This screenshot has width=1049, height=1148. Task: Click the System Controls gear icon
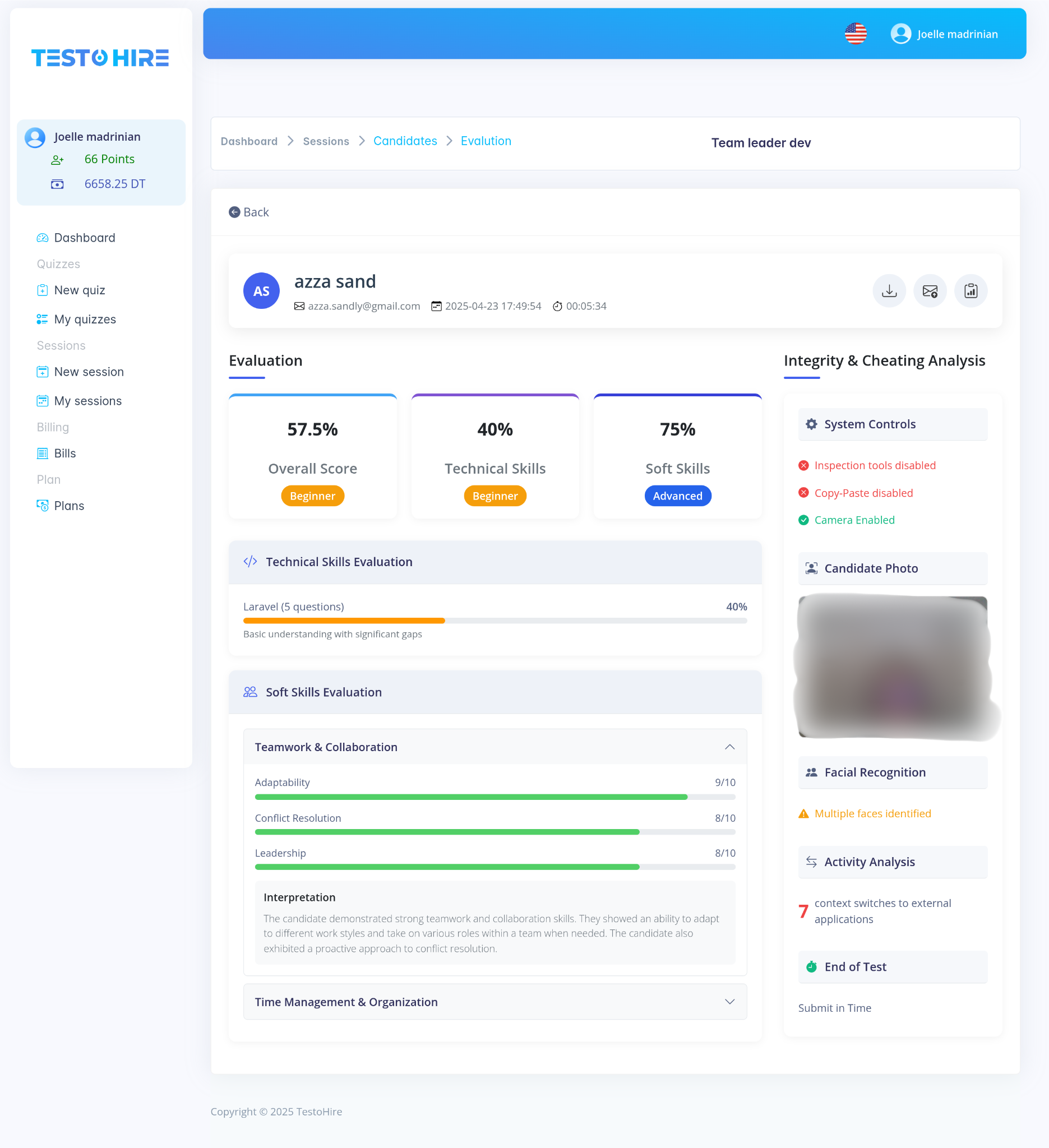point(810,424)
